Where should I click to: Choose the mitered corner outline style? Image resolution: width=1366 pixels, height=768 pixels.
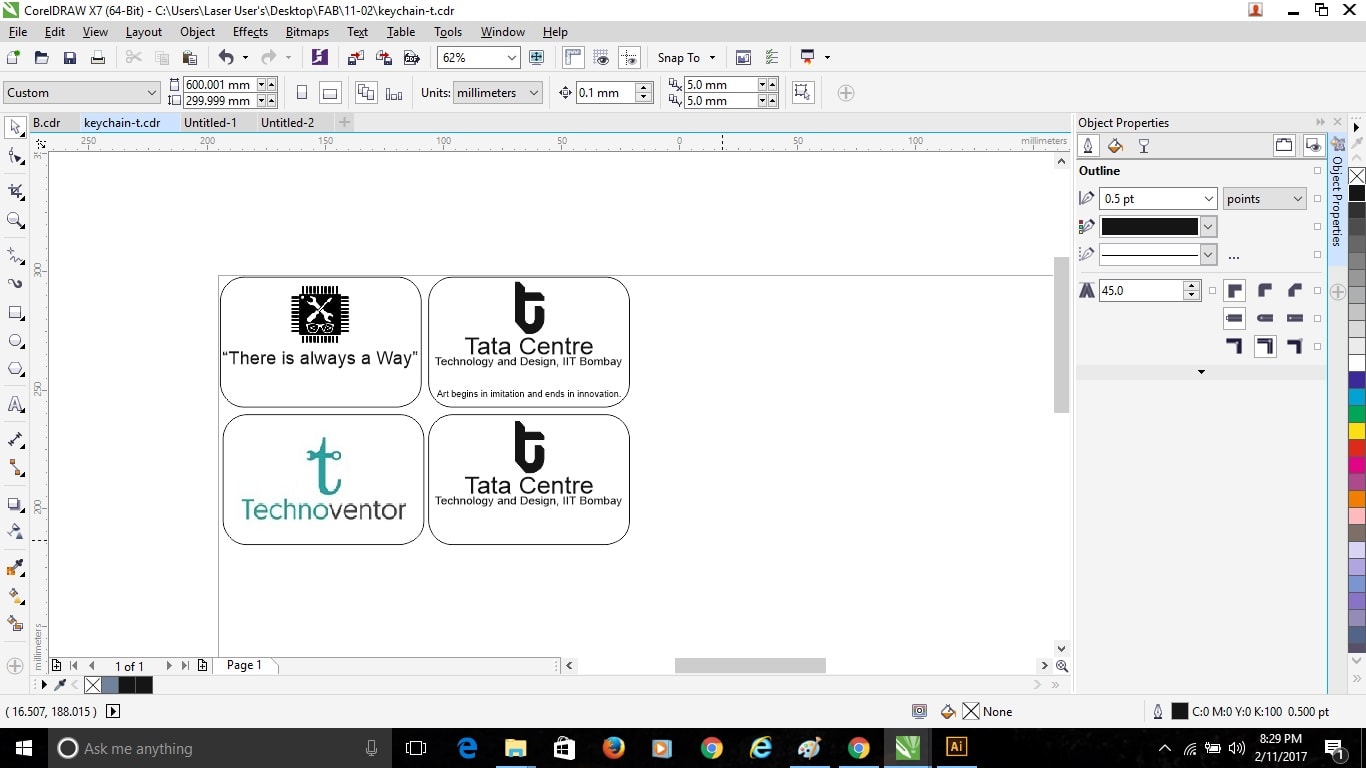tap(1234, 291)
